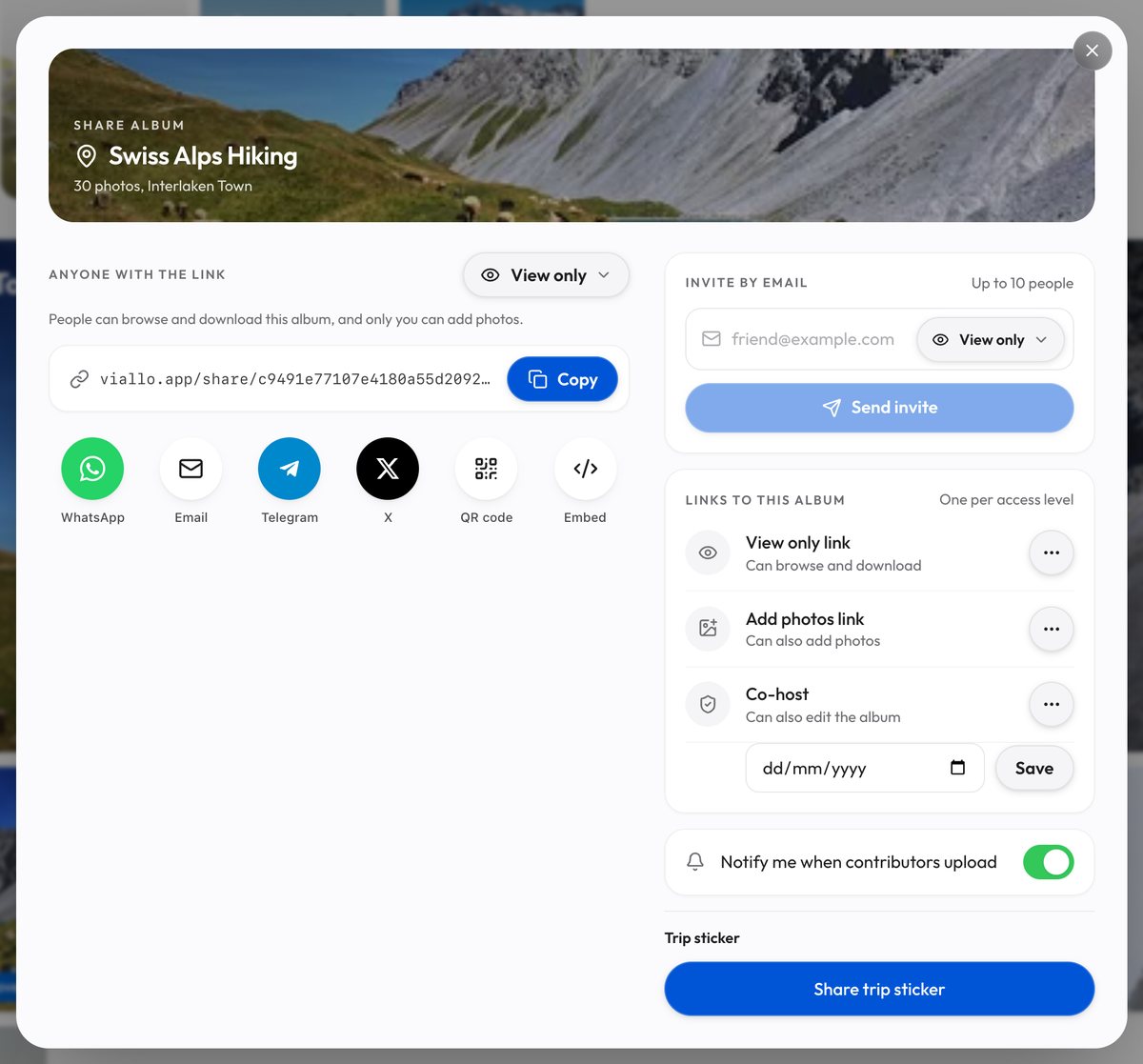This screenshot has width=1143, height=1064.
Task: Share album via Email icon
Action: [x=190, y=469]
